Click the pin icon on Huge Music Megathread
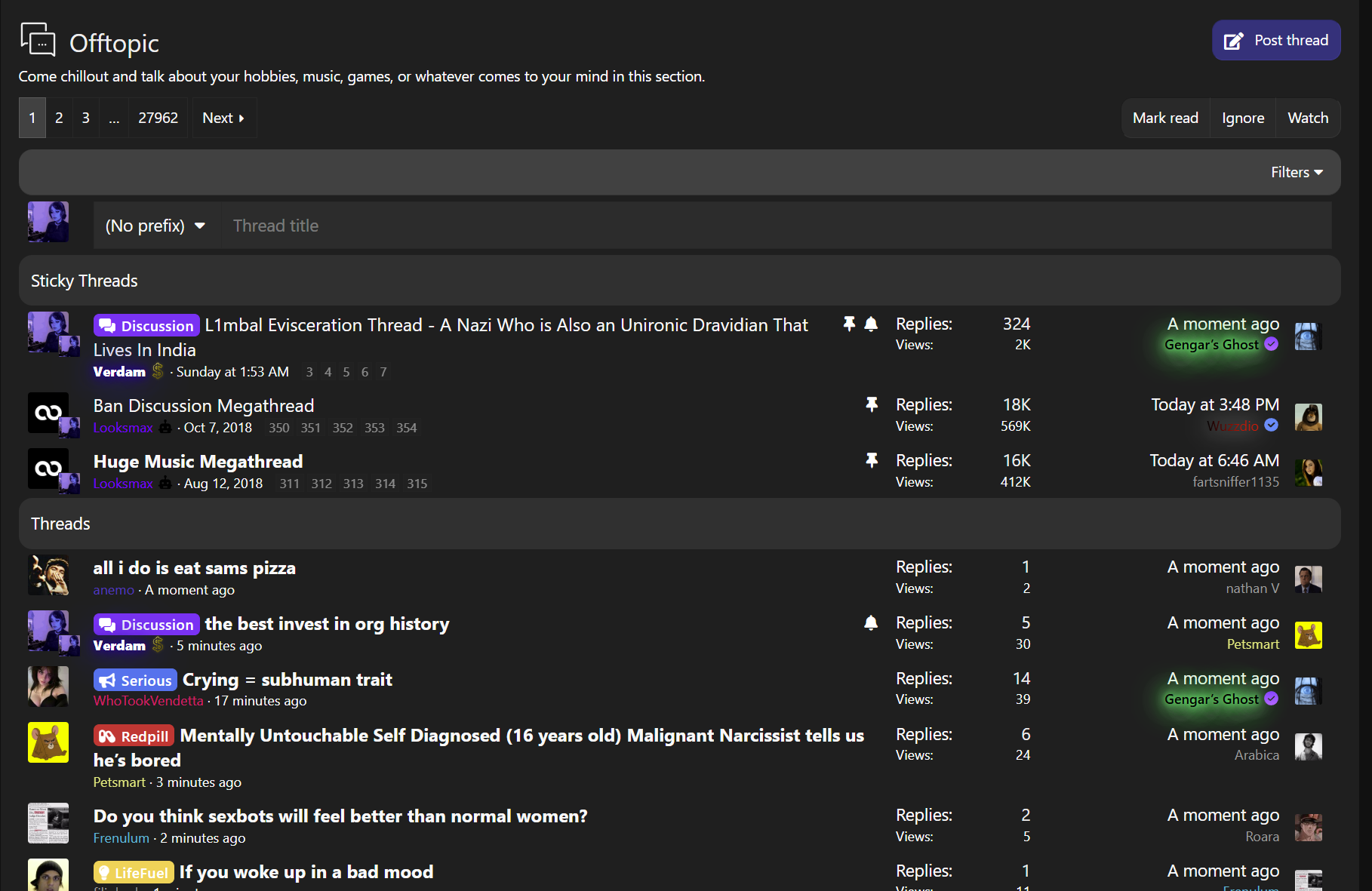The width and height of the screenshot is (1372, 891). coord(872,461)
